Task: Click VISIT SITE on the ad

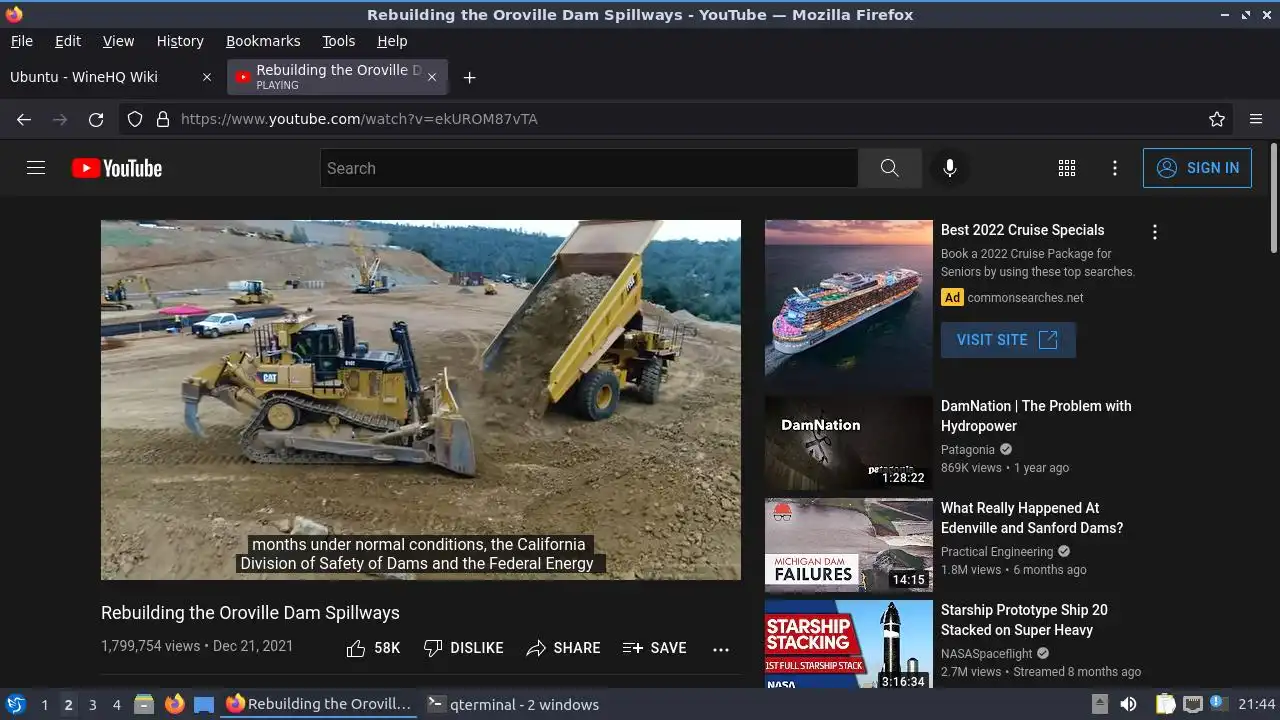Action: point(1008,340)
